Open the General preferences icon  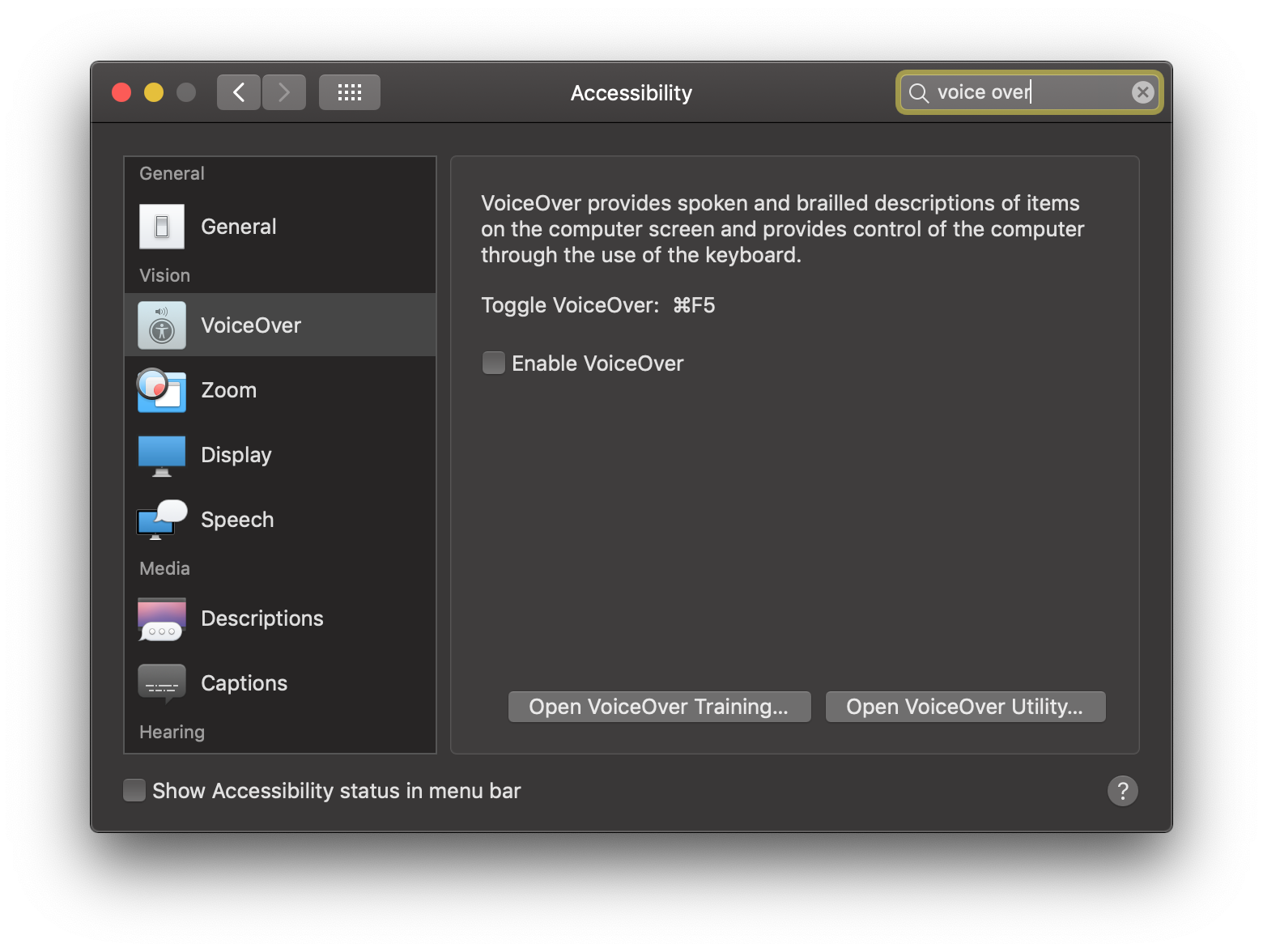161,227
